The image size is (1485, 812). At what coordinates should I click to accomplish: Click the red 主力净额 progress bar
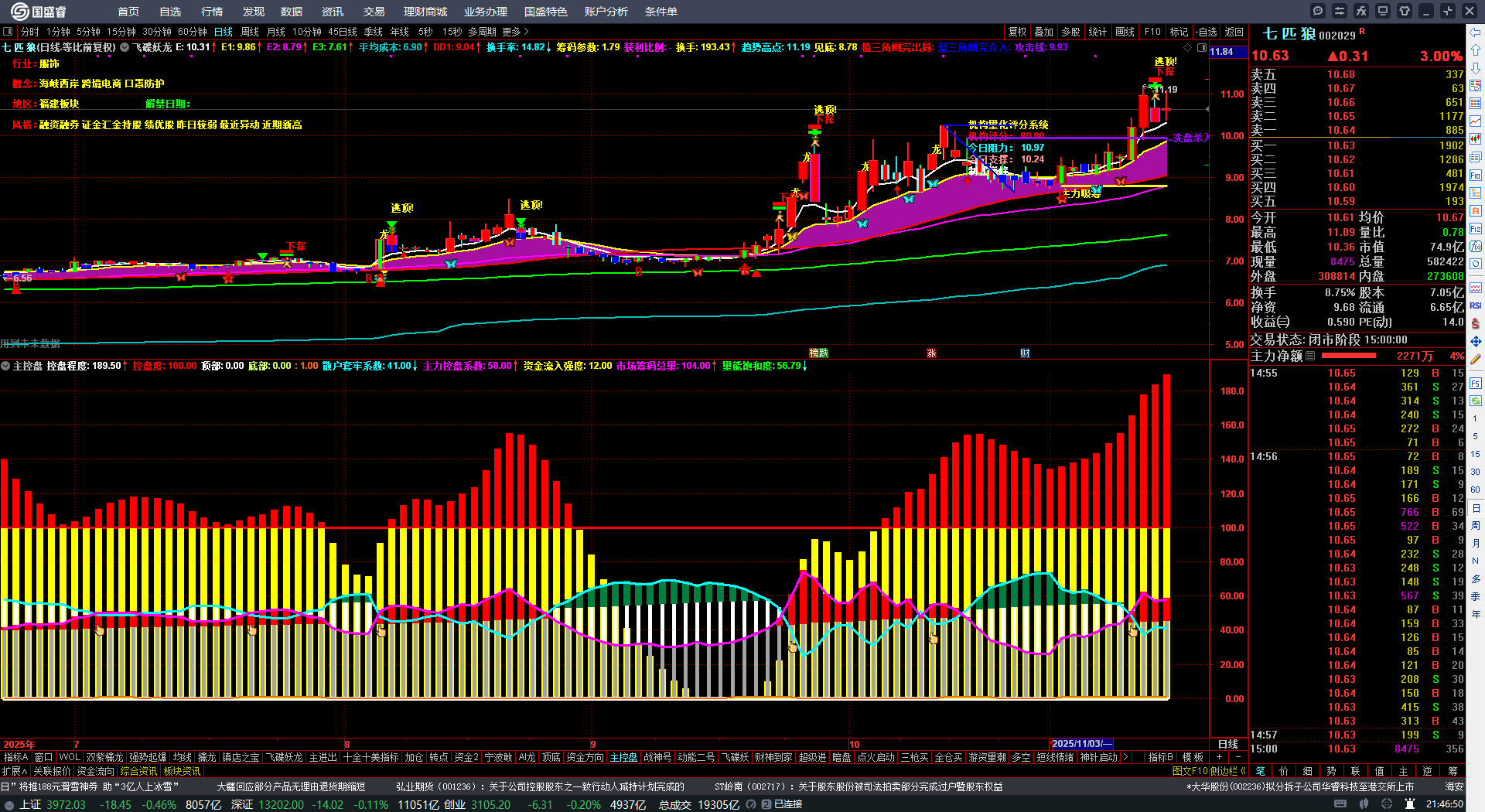(1349, 356)
